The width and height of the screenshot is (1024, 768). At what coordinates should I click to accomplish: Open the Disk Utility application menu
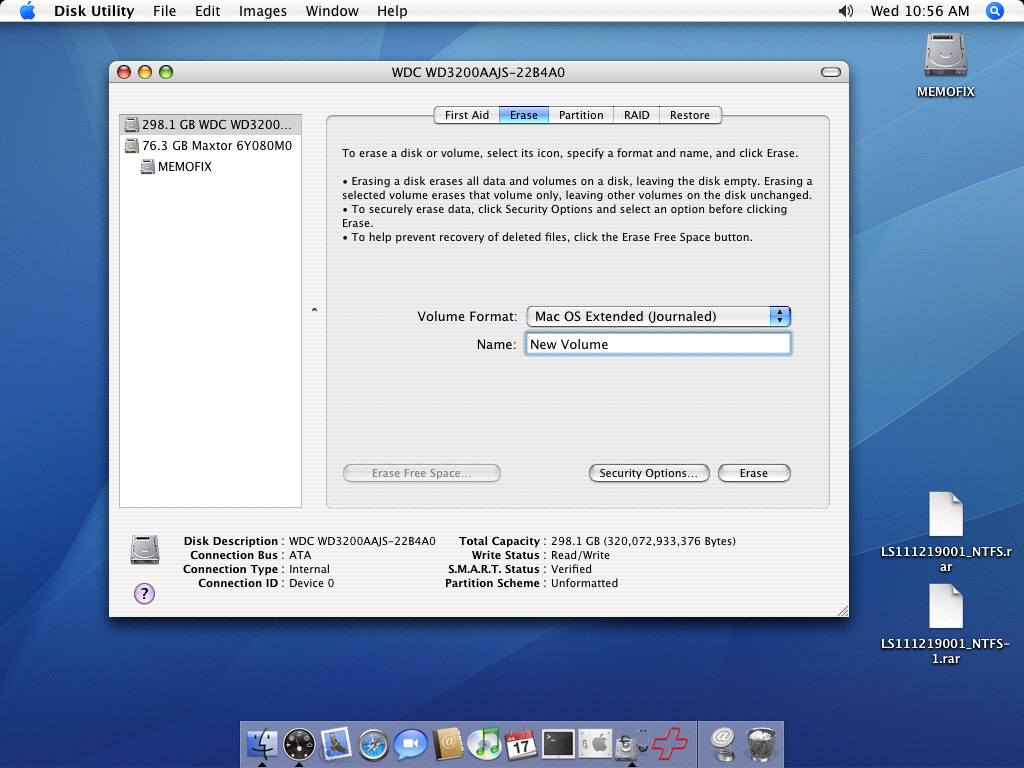94,11
